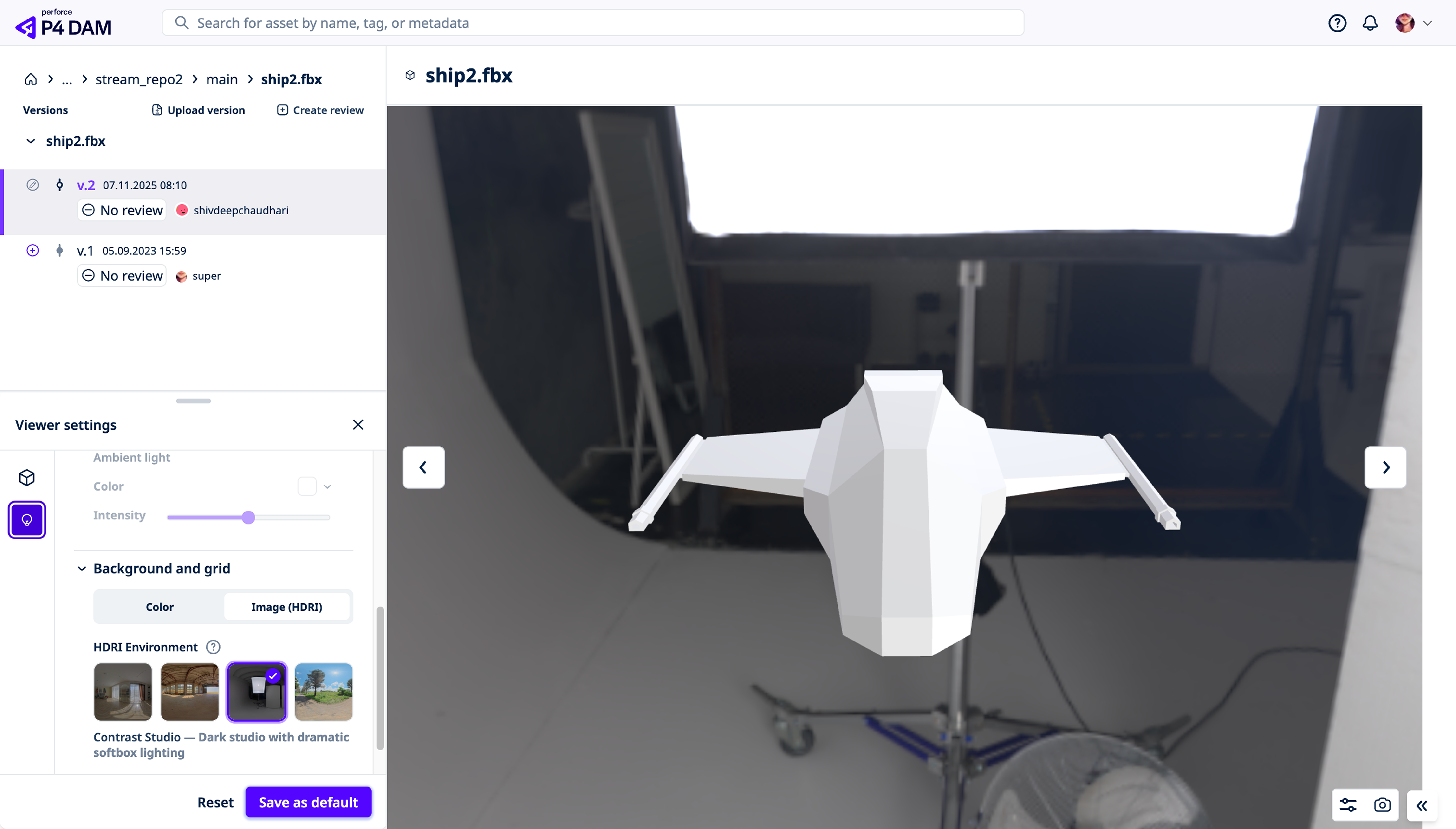Adjust the ambient light Intensity slider
1456x829 pixels.
248,518
